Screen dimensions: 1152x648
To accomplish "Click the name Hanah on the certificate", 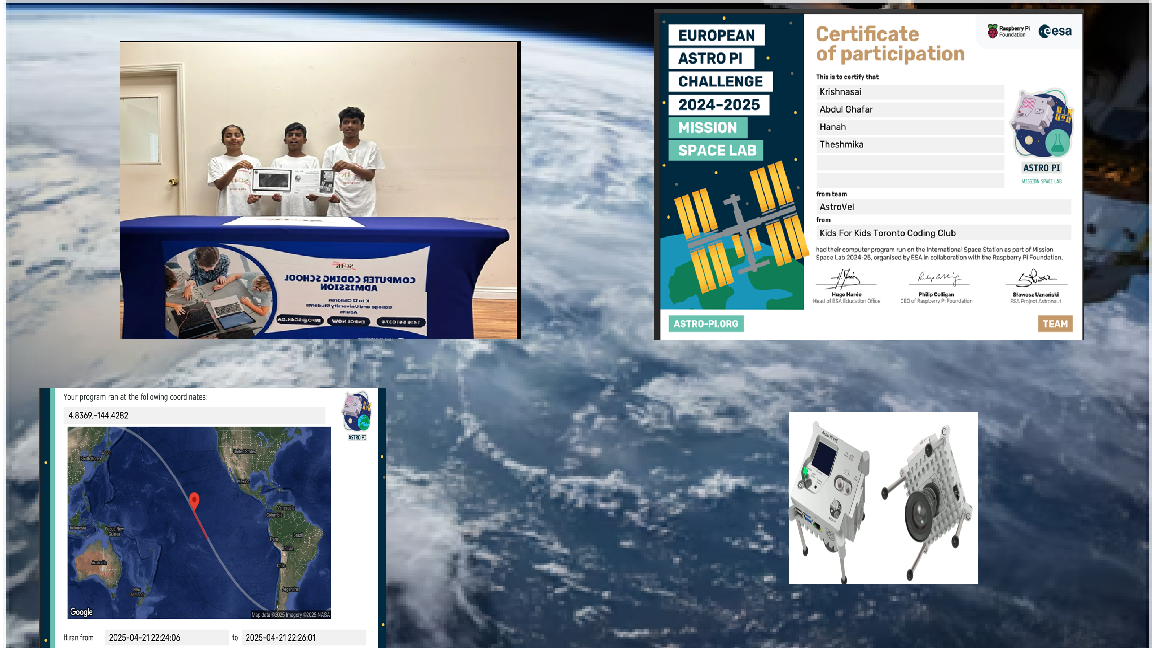I will click(832, 127).
